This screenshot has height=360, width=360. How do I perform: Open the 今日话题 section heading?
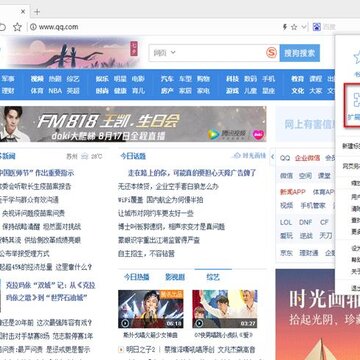click(133, 156)
